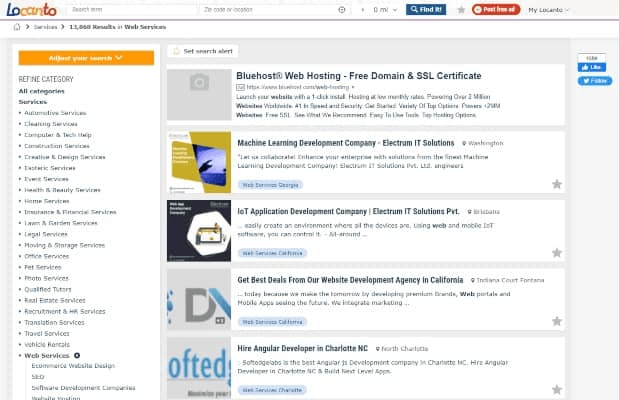
Task: Expand the Adjust your search panel
Action: coord(86,58)
